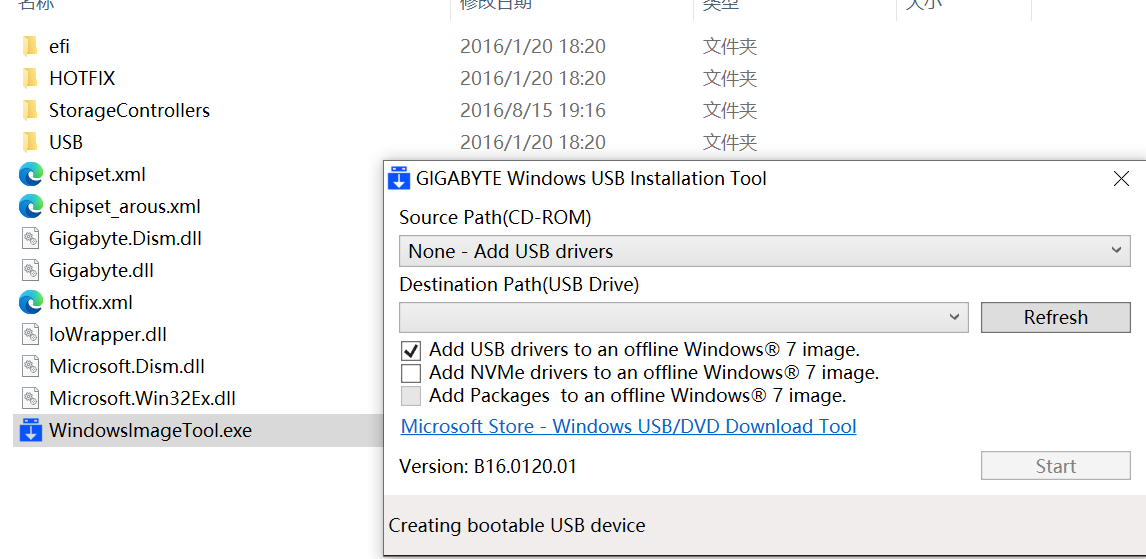The image size is (1146, 559).
Task: Select the Microsoft.Win32Ex.dll file
Action: tap(142, 398)
